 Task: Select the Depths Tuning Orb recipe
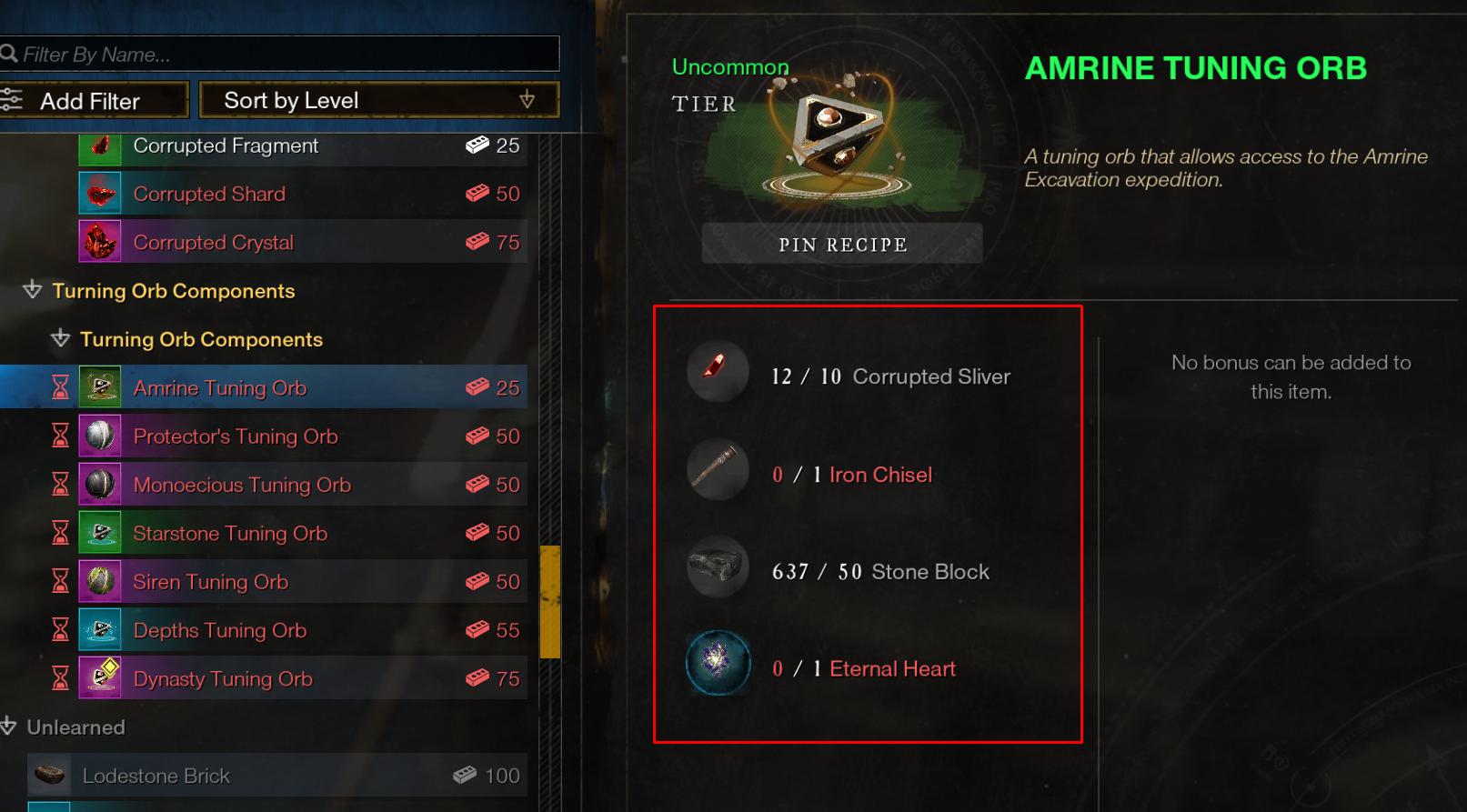pos(264,630)
